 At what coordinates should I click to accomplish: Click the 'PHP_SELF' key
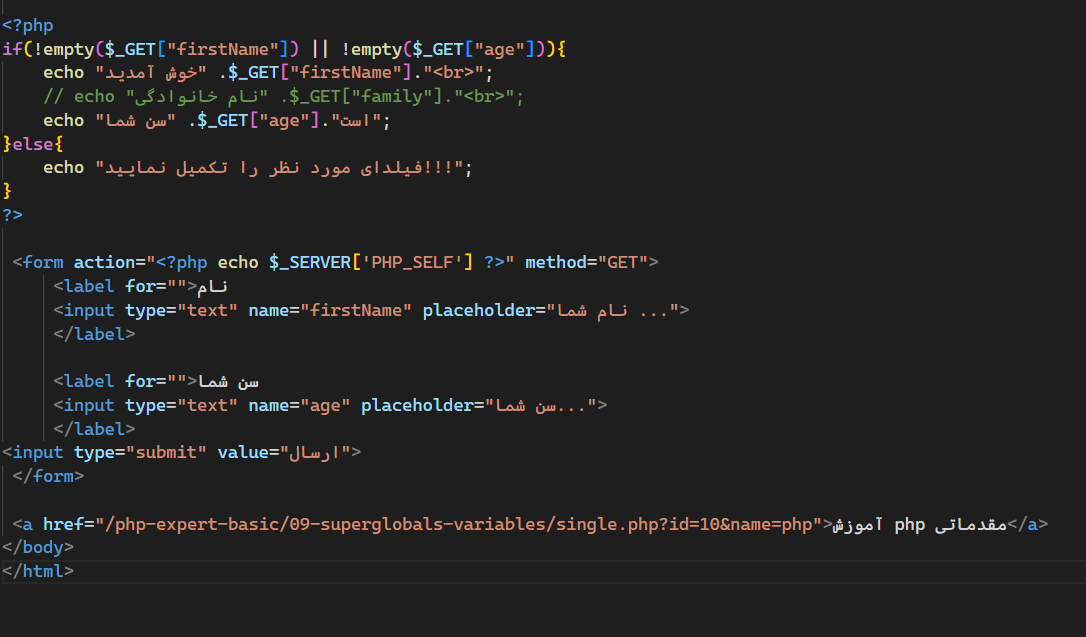pos(412,262)
